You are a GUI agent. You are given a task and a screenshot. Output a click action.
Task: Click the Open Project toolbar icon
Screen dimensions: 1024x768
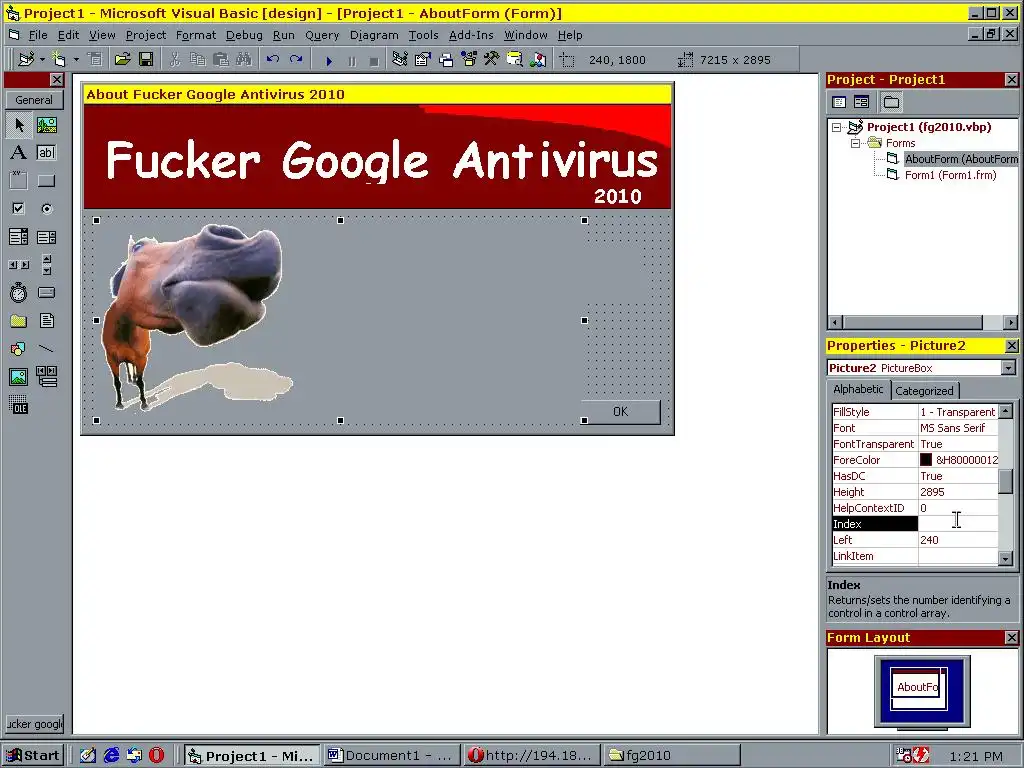(122, 59)
